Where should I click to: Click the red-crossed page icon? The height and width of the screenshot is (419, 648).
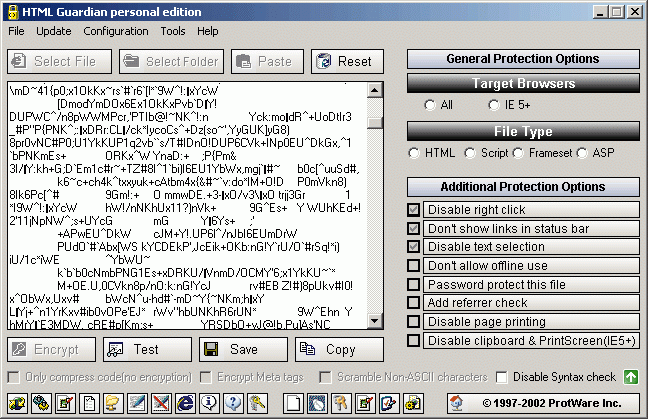click(161, 403)
